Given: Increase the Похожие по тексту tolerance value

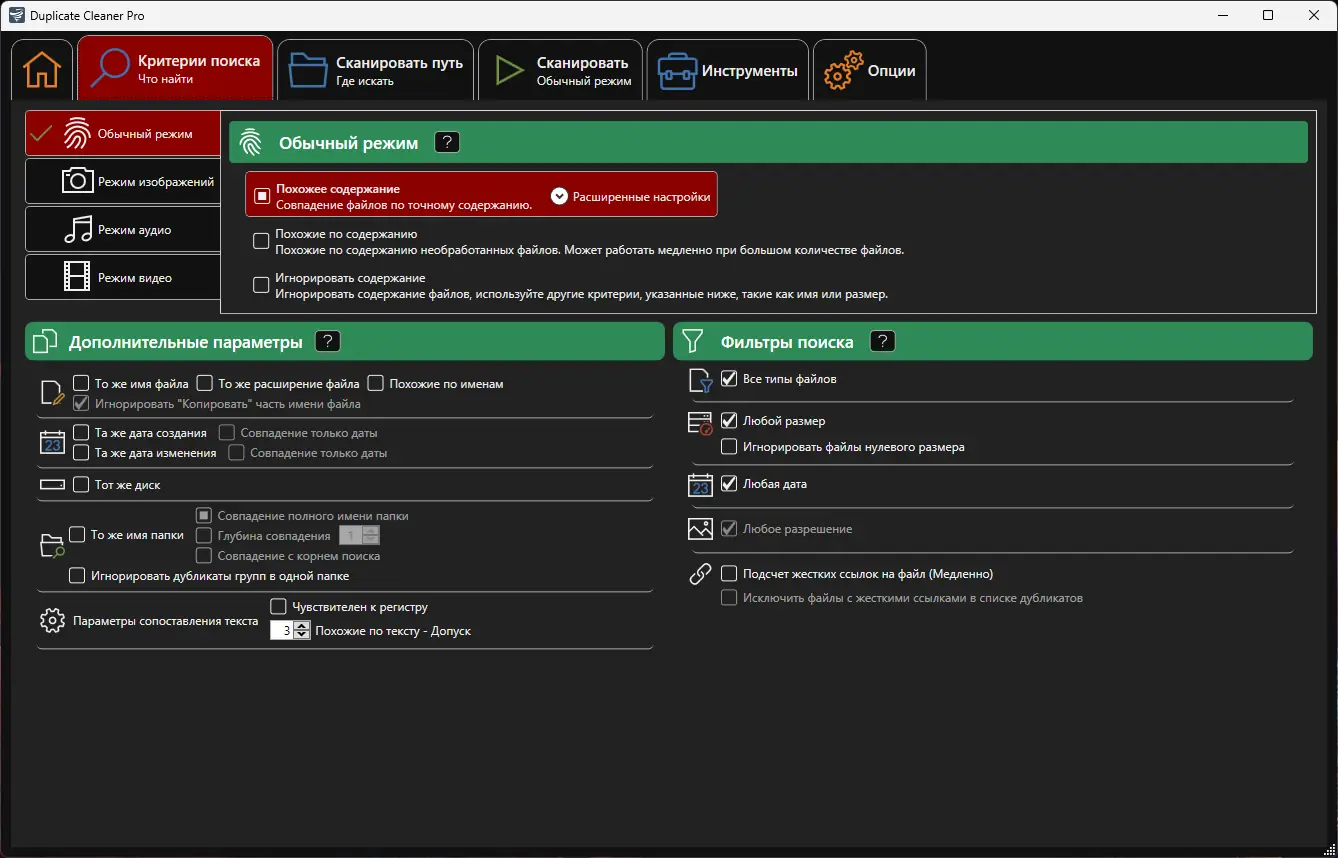Looking at the screenshot, I should pyautogui.click(x=303, y=626).
